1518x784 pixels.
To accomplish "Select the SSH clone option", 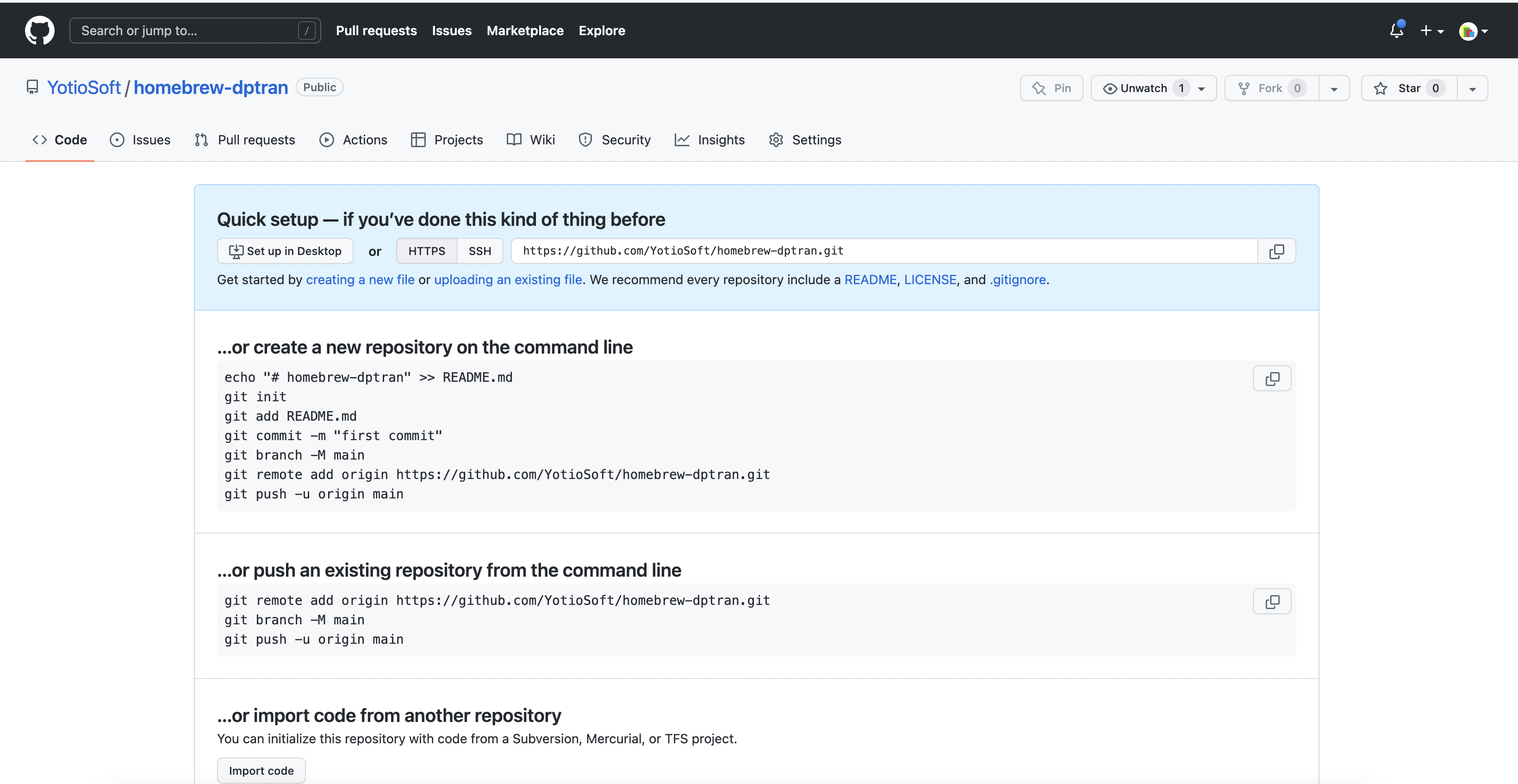I will click(x=479, y=251).
